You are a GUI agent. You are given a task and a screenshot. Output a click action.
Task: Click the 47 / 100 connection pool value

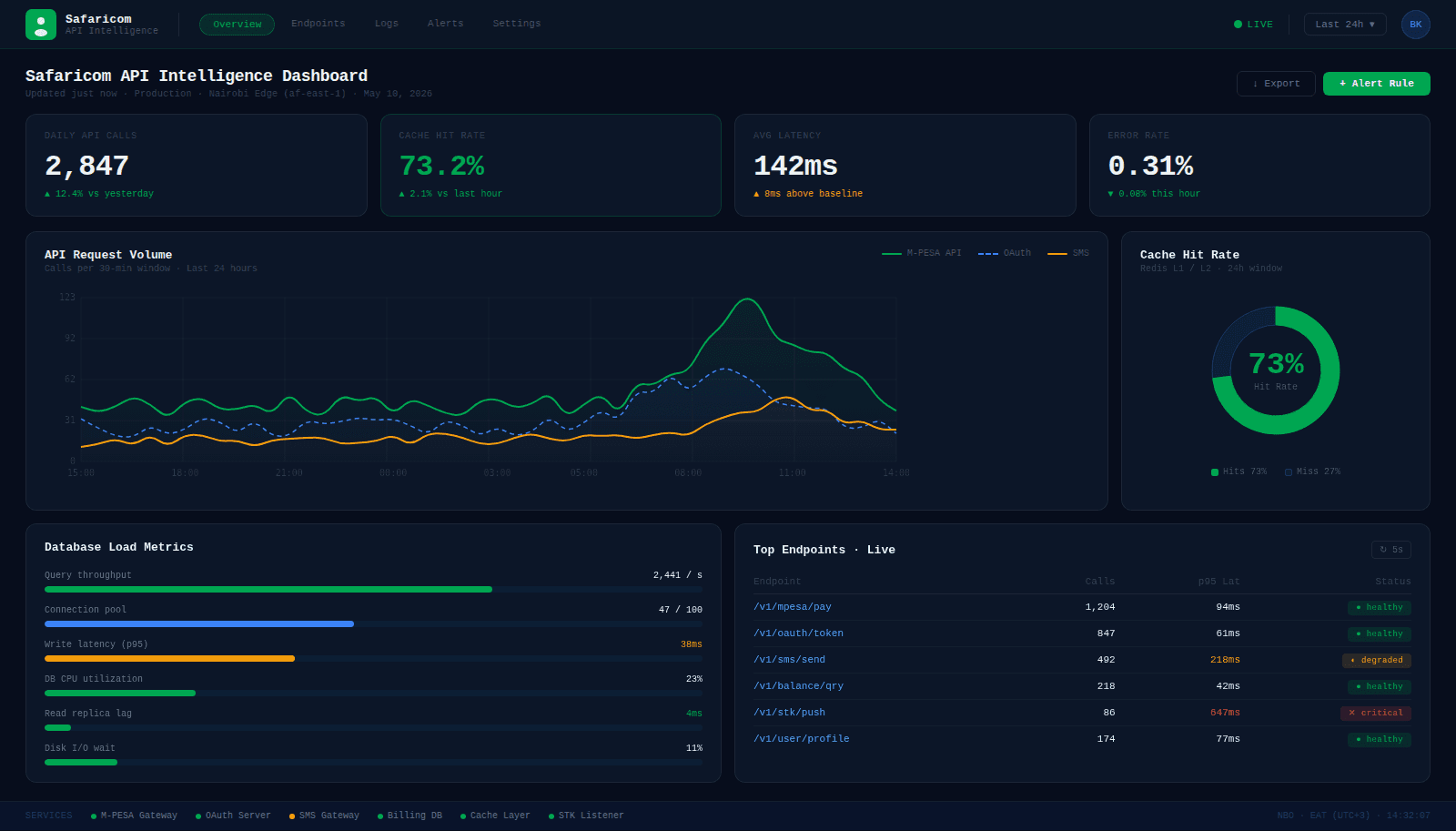click(681, 610)
